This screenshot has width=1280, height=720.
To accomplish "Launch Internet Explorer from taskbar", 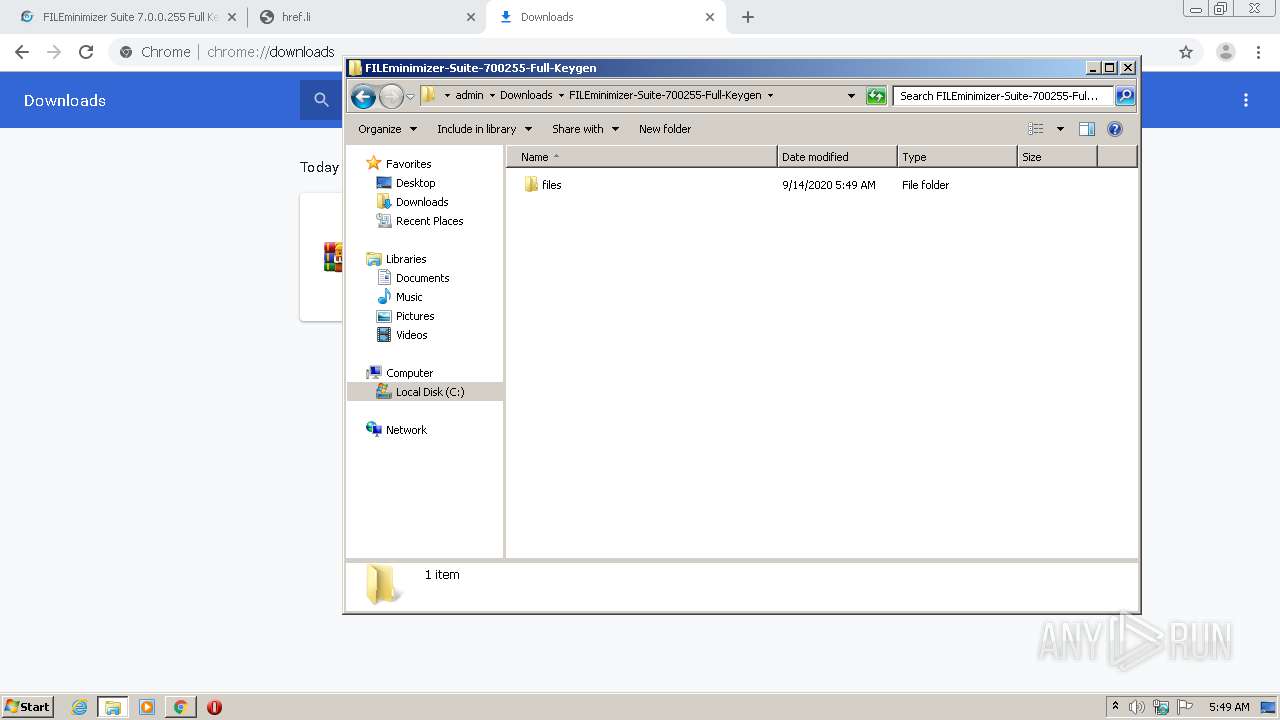I will coord(80,707).
